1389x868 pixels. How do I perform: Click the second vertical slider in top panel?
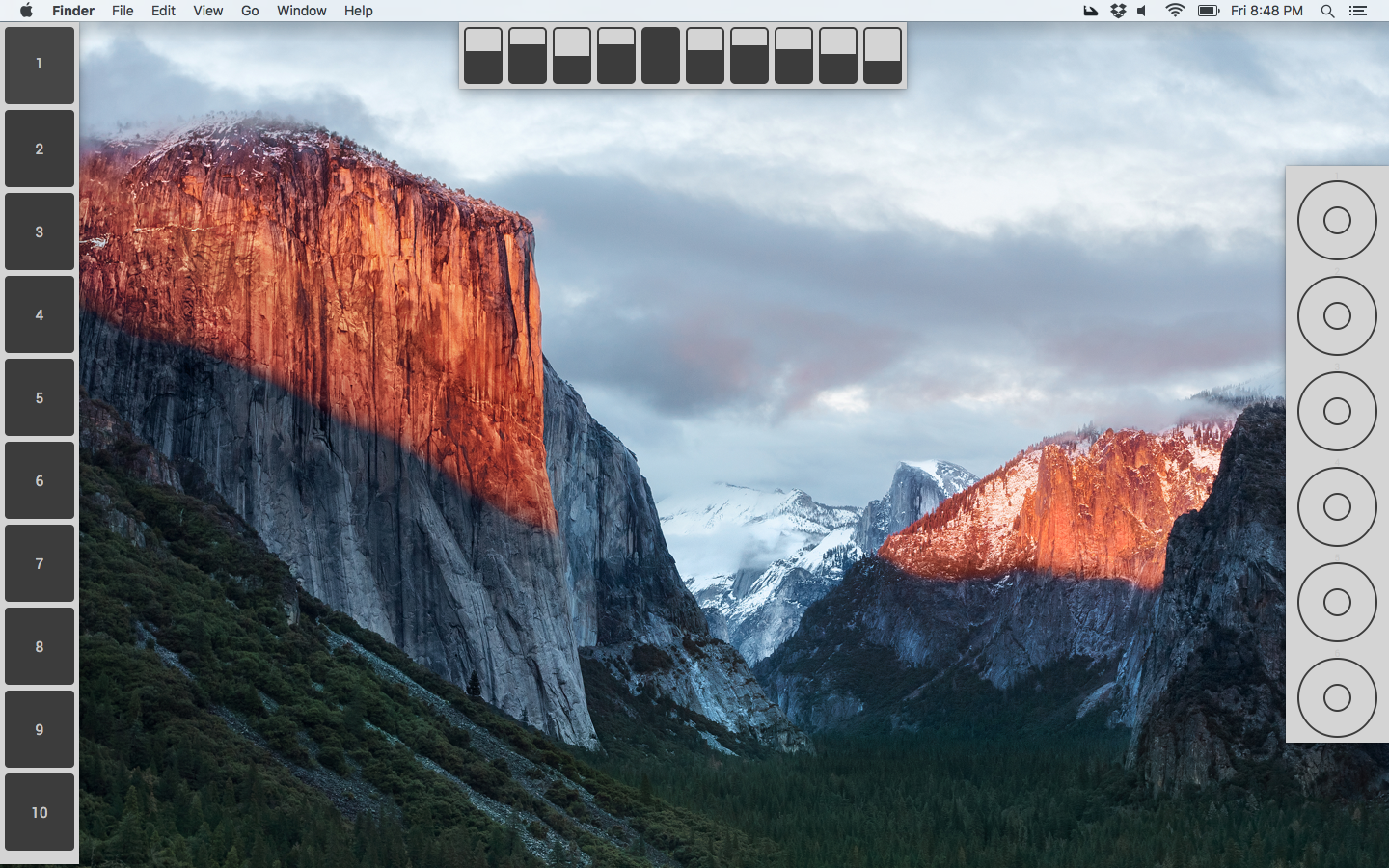528,56
